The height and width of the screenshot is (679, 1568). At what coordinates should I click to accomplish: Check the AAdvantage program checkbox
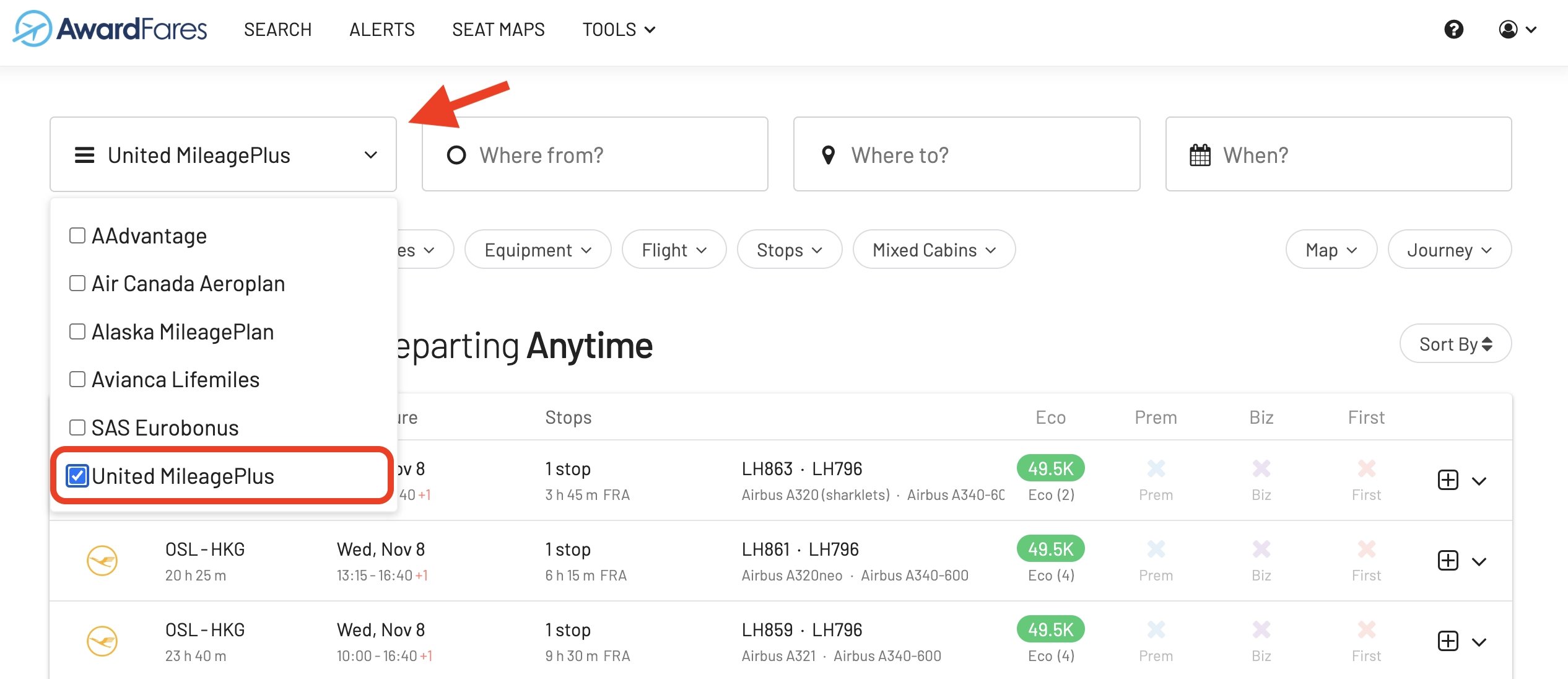pyautogui.click(x=77, y=235)
